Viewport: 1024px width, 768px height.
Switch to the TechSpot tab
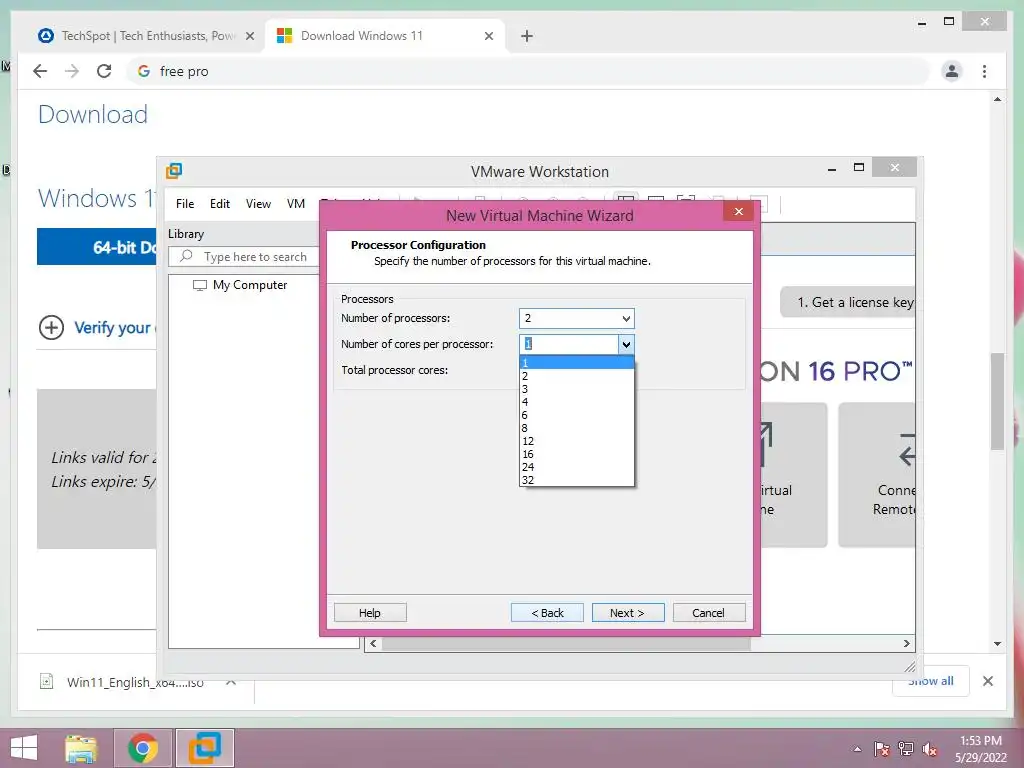(x=145, y=36)
